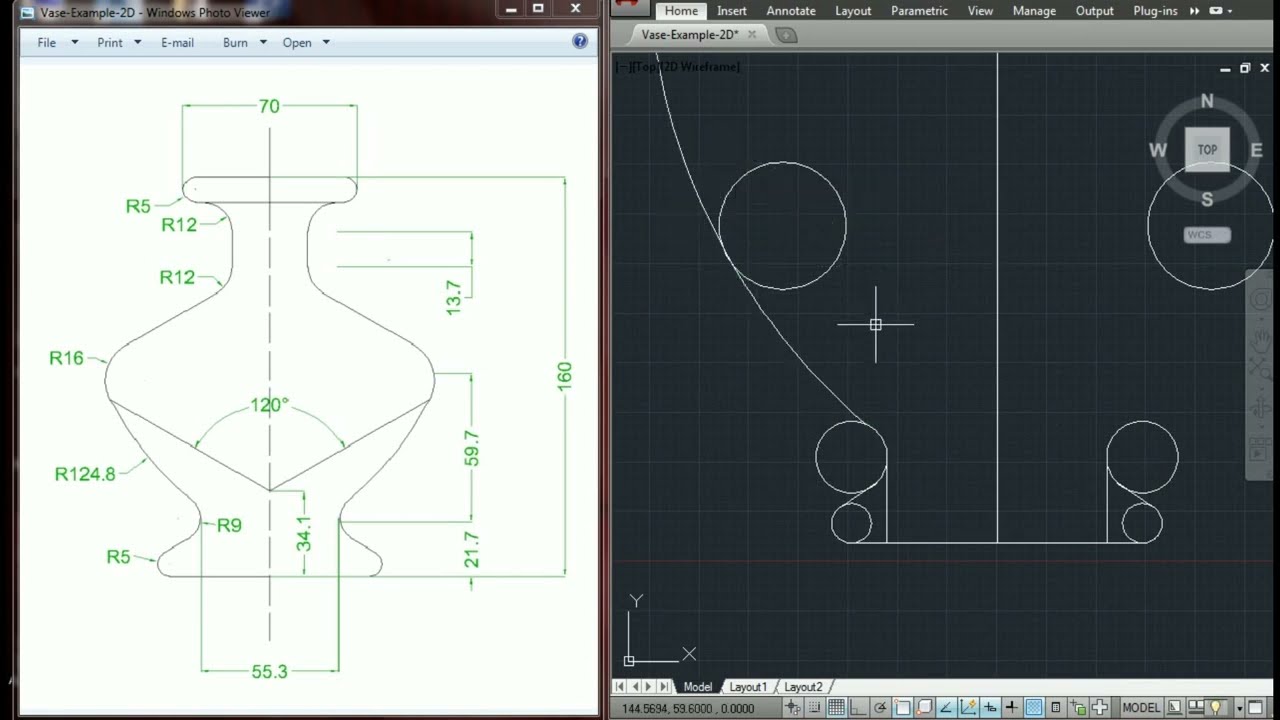Screen dimensions: 1280x720
Task: Open the View ribbon tab
Action: (x=980, y=11)
